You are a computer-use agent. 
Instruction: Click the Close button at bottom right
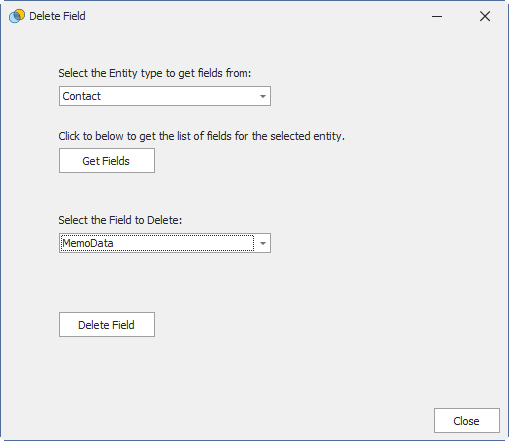click(467, 421)
